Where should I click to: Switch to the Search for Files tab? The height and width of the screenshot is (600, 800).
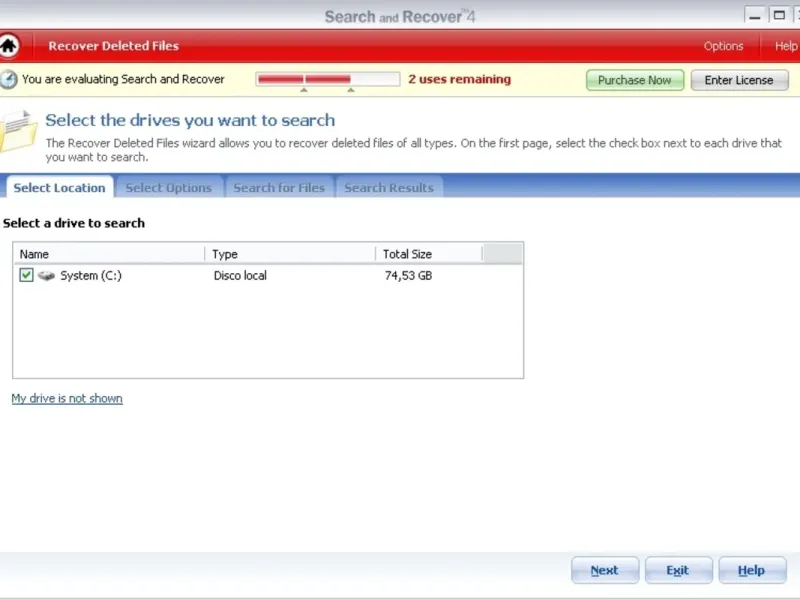click(279, 187)
